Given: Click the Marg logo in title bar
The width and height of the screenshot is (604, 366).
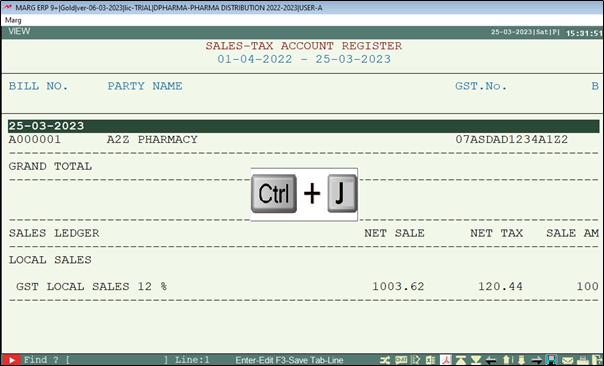Looking at the screenshot, I should point(7,7).
